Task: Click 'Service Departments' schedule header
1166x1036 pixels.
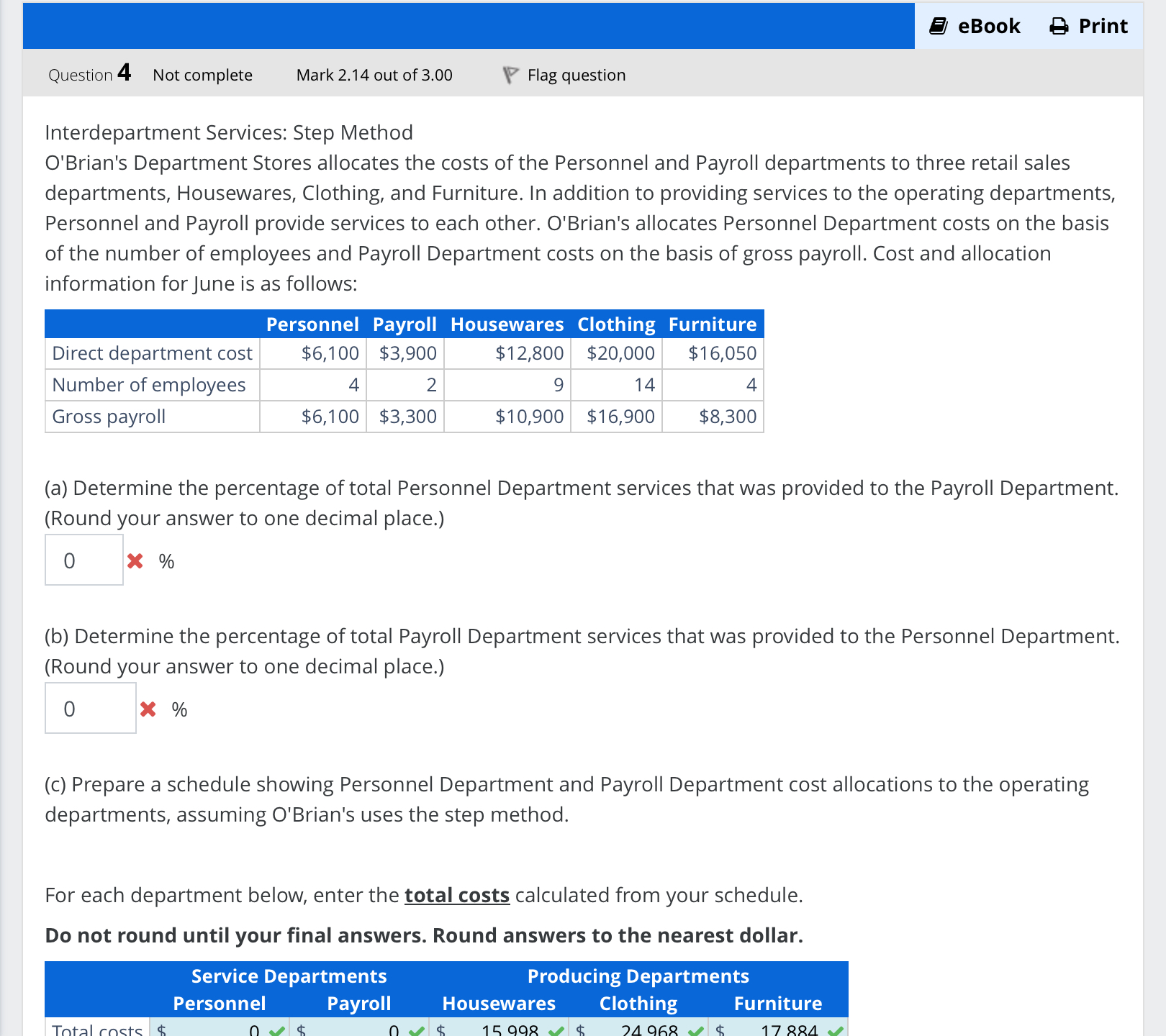Action: (289, 976)
